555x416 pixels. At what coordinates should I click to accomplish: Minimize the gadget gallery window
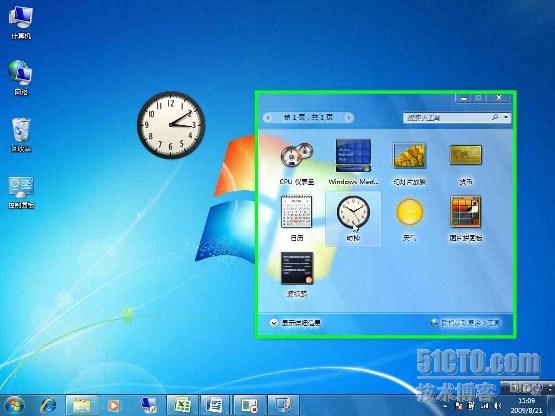click(x=464, y=98)
